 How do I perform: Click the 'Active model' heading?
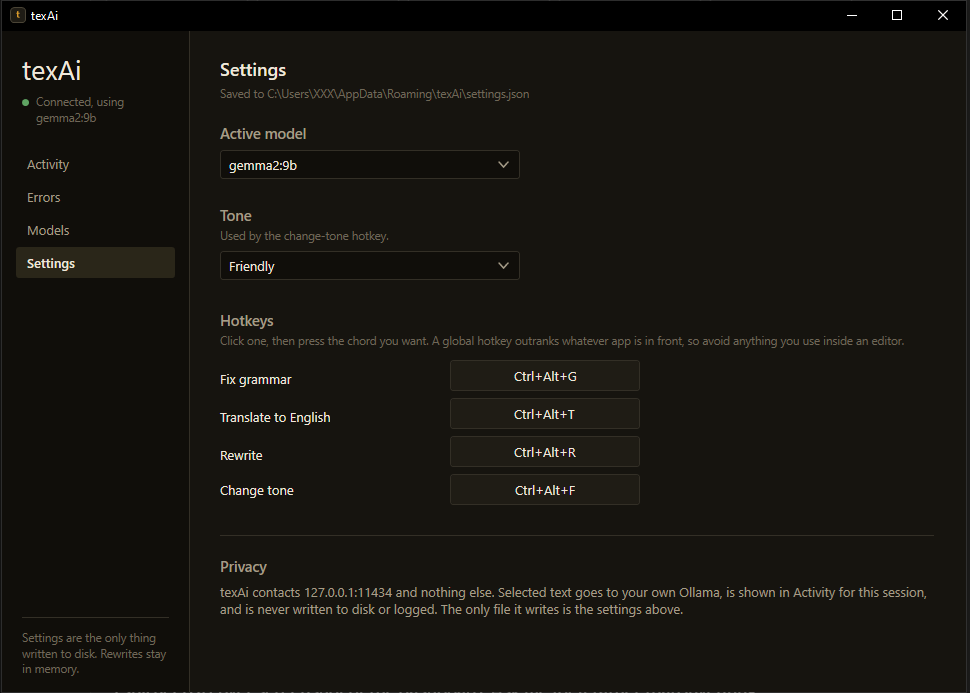[x=263, y=134]
